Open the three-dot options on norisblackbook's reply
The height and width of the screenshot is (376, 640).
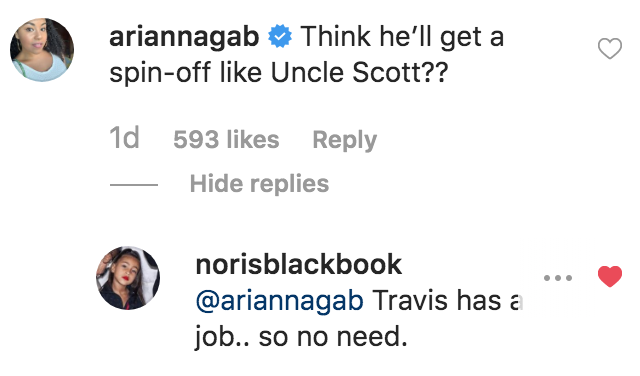click(558, 278)
